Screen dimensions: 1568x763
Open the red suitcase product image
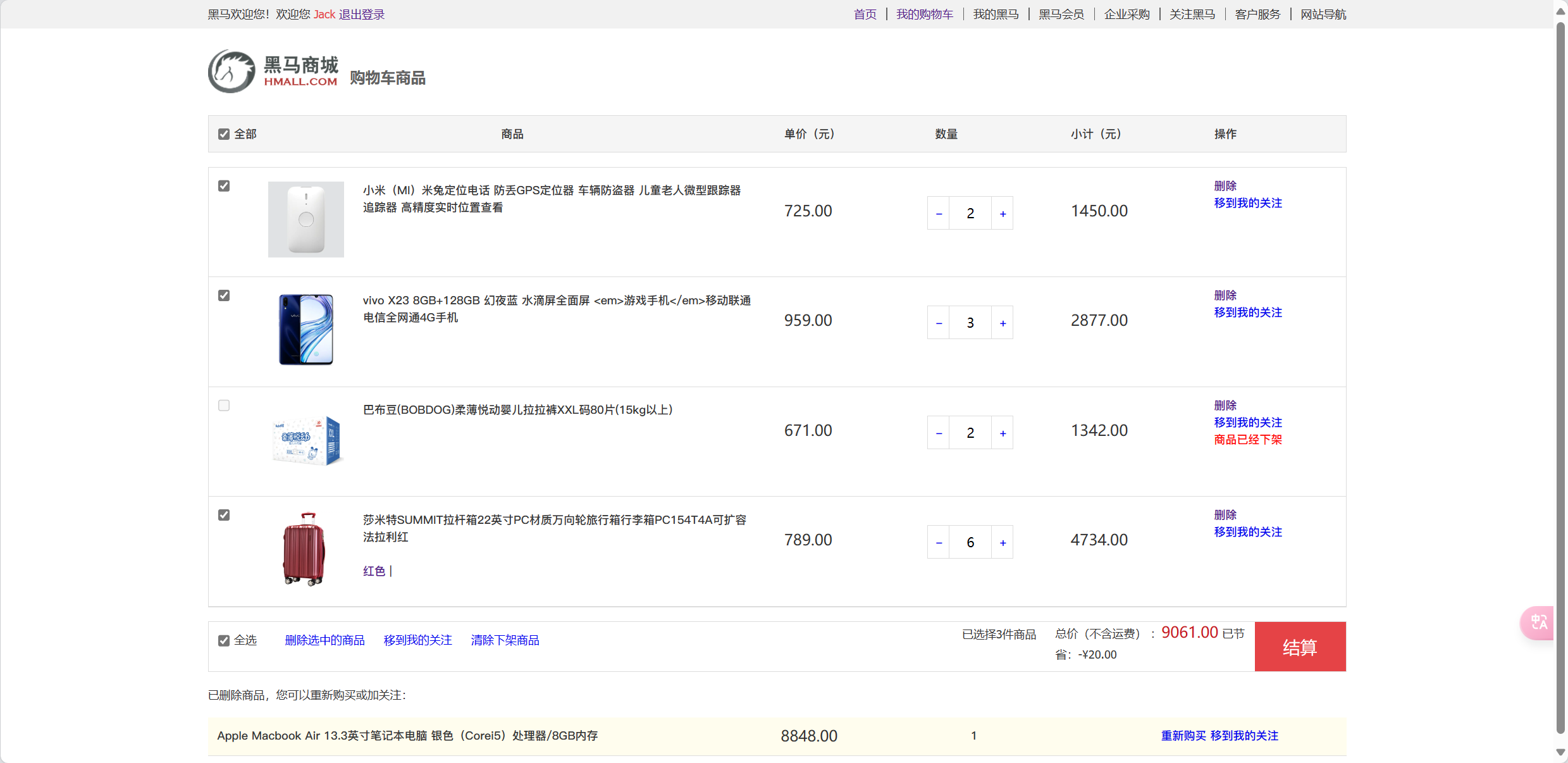(305, 549)
